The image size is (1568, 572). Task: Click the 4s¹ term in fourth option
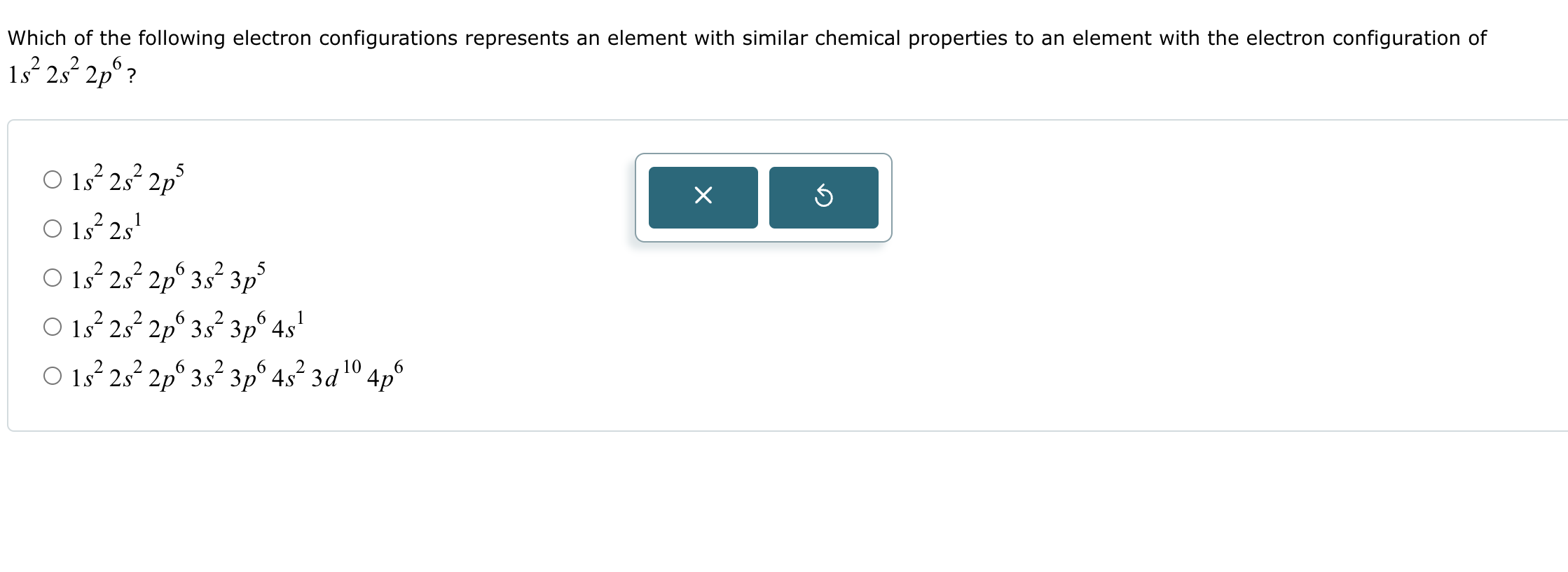click(287, 328)
